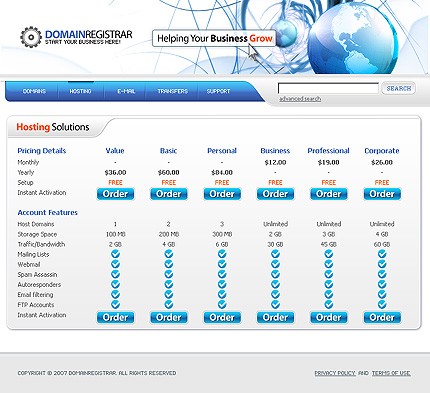
Task: Click Mailing Lists checkmark for Business plan
Action: point(275,254)
